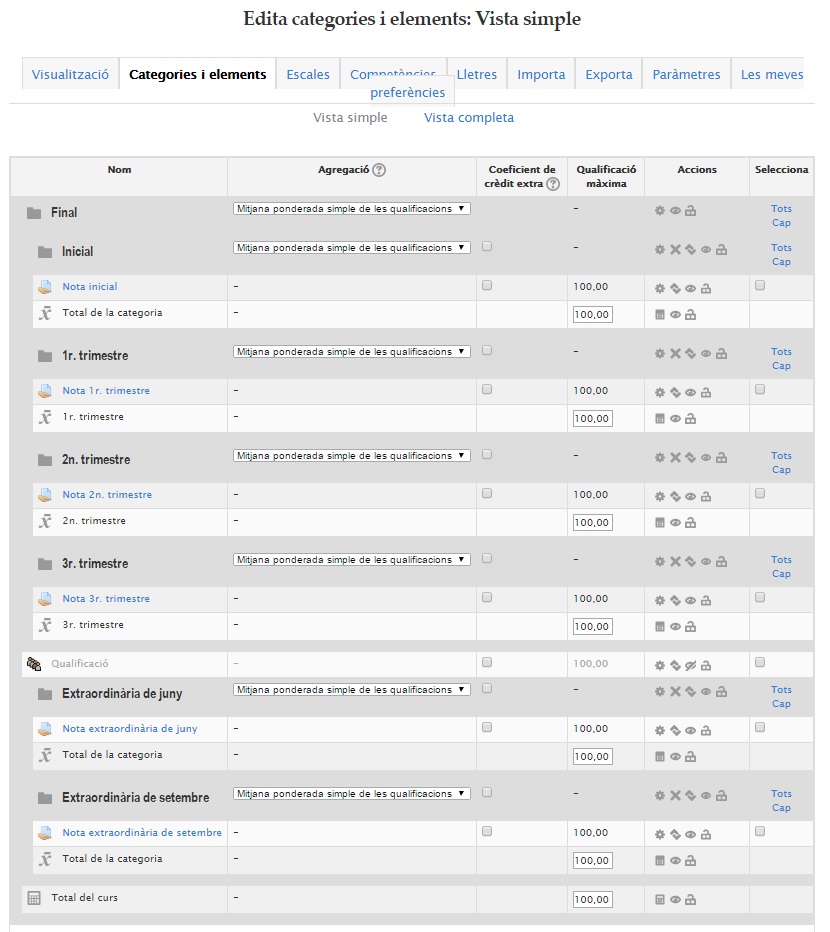Viewport: 830px width, 932px height.
Task: Select Cap for the 1r. trimestre category
Action: coord(781,366)
